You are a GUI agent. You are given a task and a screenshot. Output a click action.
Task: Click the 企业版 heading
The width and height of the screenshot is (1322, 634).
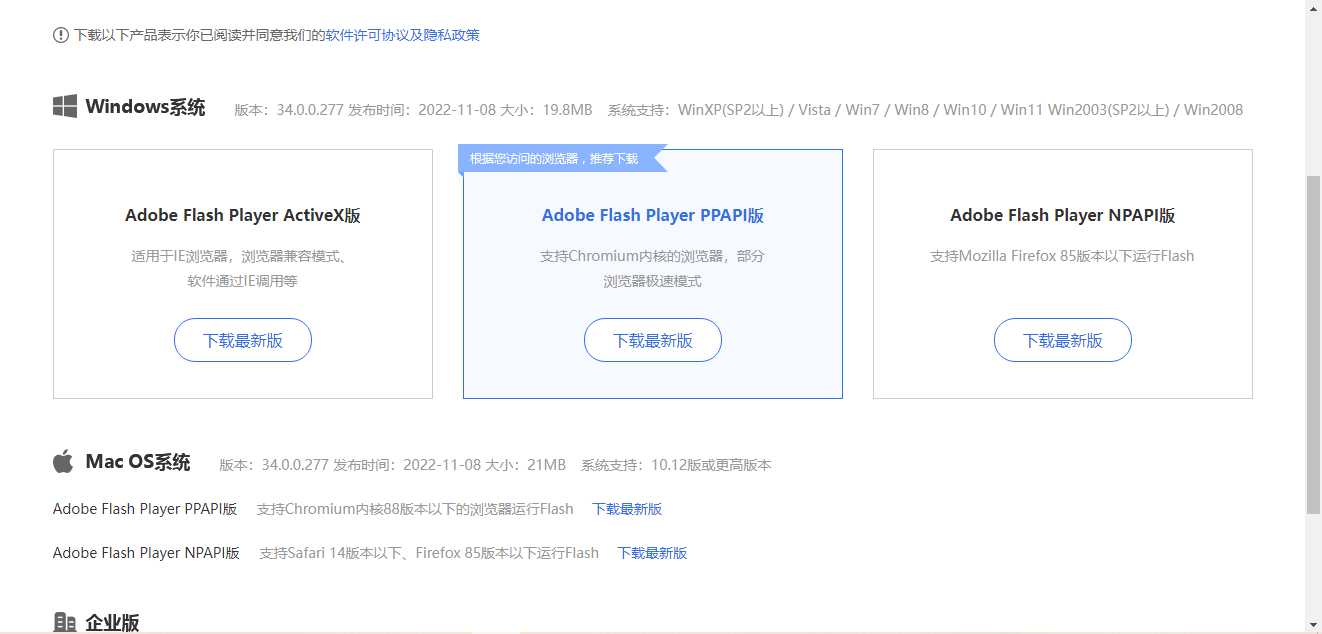click(x=112, y=623)
